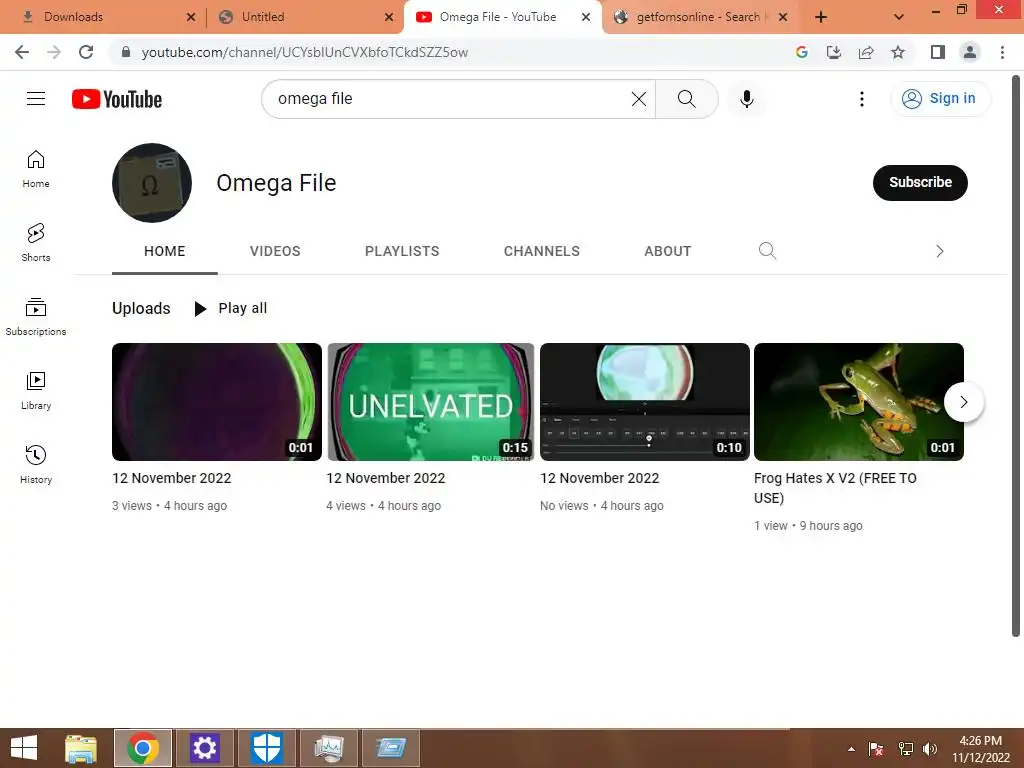
Task: Search within channel using magnifier icon
Action: pyautogui.click(x=767, y=251)
